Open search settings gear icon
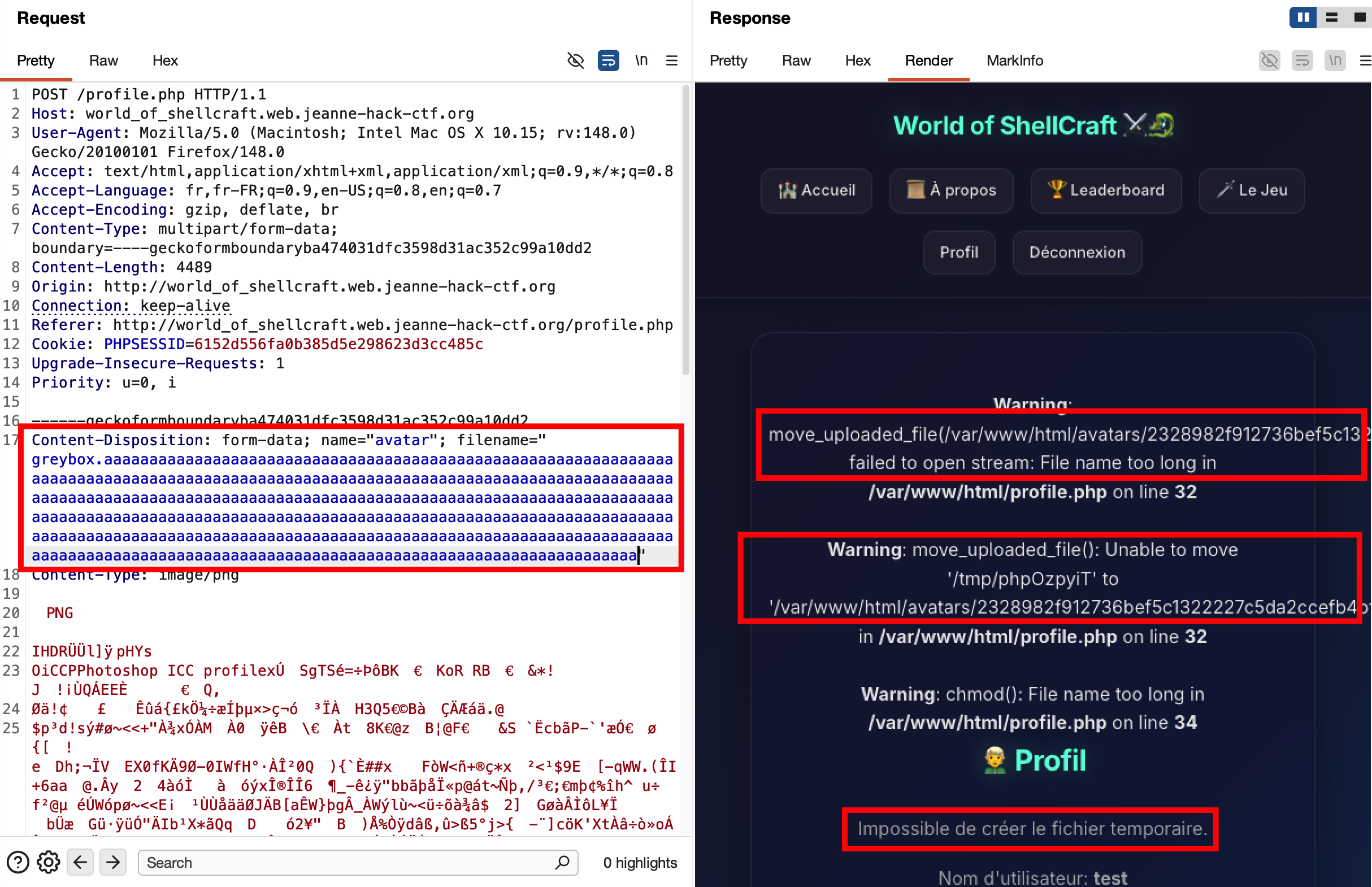The image size is (1372, 887). click(x=49, y=862)
